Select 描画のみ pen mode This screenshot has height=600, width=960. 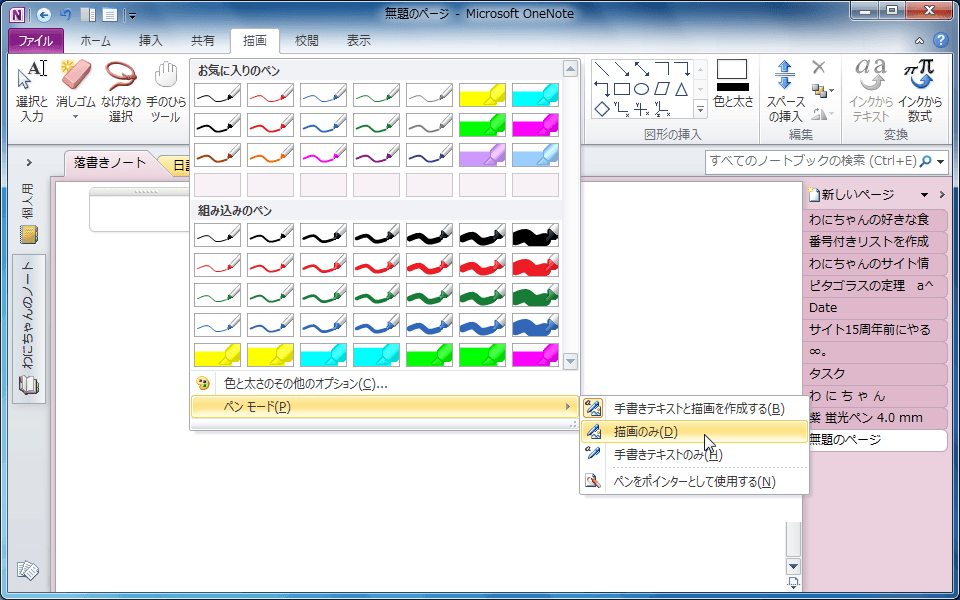point(694,432)
